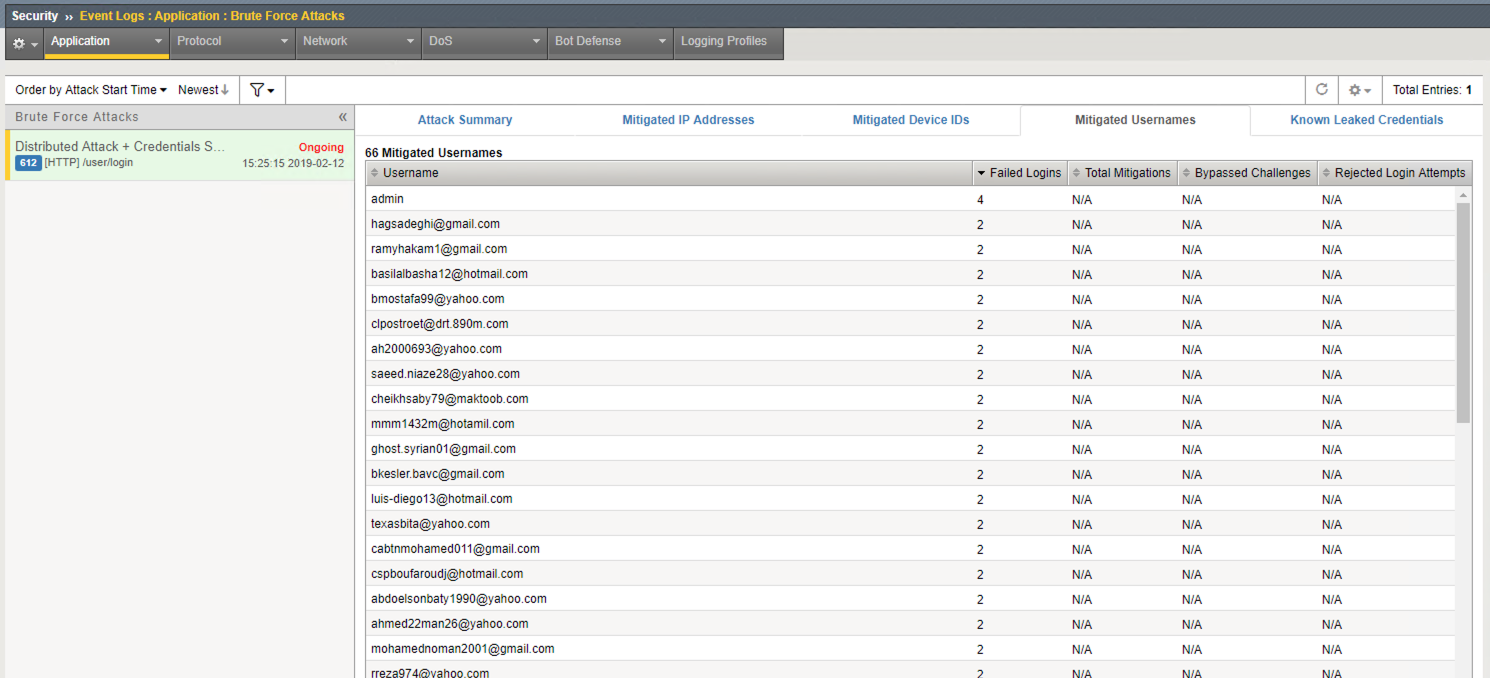
Task: Select texasbita@yahoo.com row
Action: [910, 524]
